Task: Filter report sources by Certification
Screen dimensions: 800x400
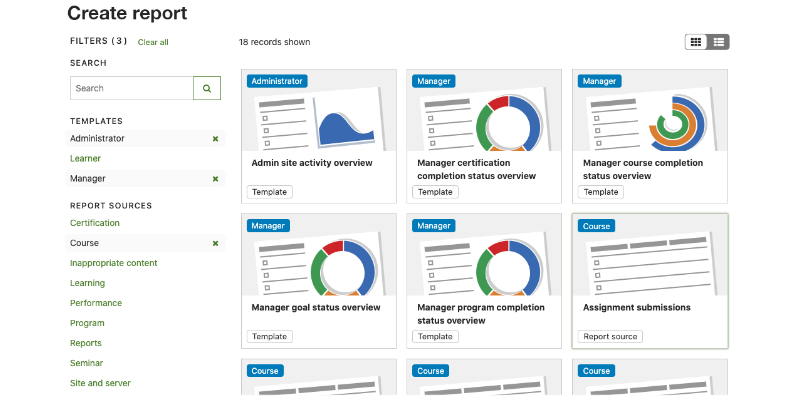Action: (95, 223)
